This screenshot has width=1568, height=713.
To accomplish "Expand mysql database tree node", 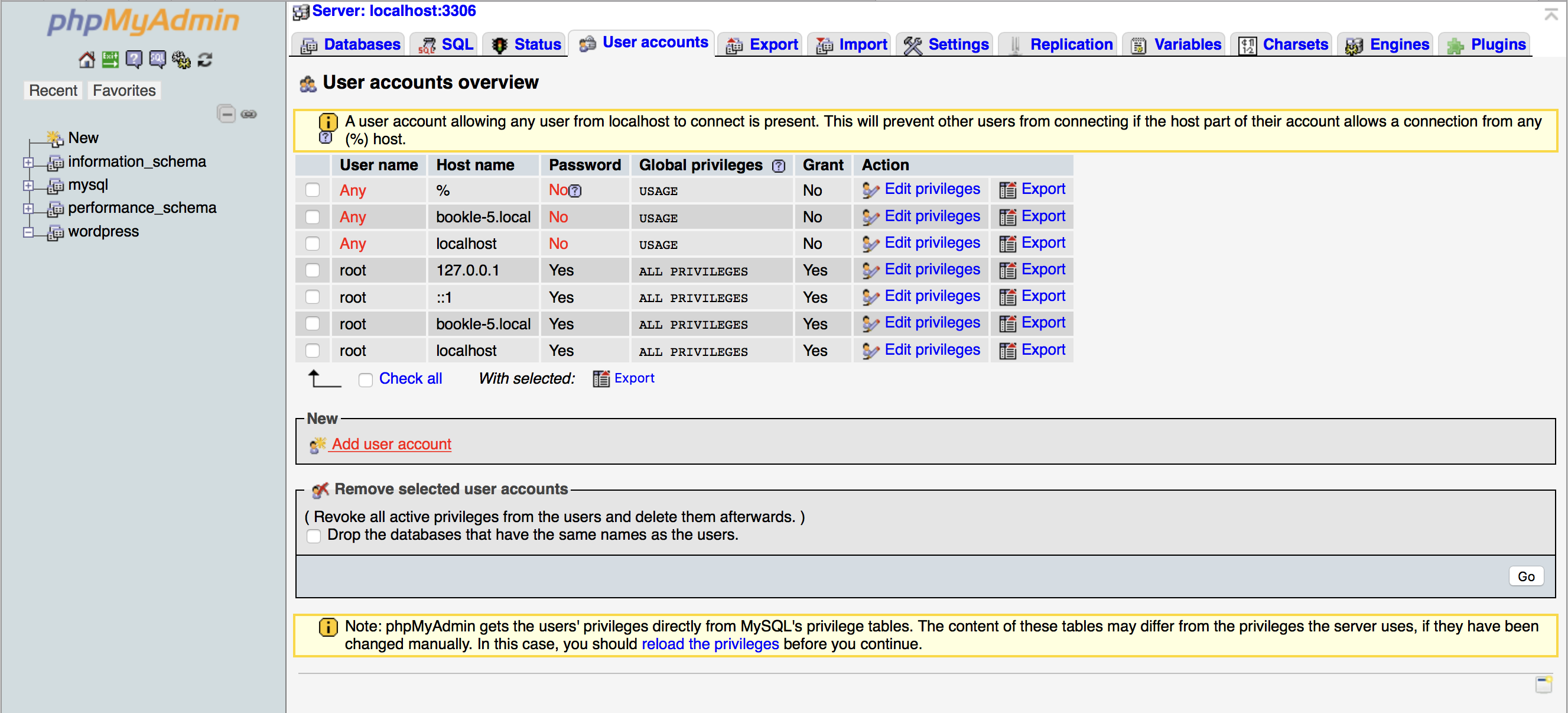I will tap(28, 186).
